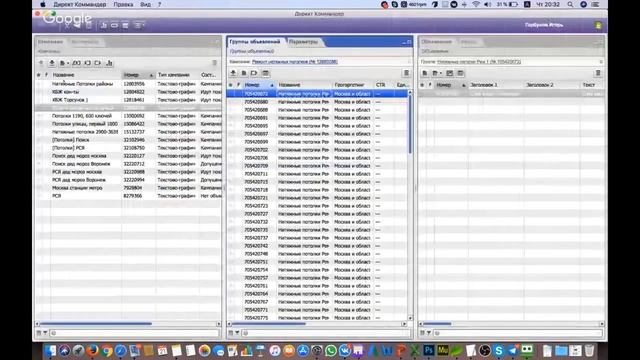Open the Вид menu
The width and height of the screenshot is (640, 360).
(145, 4)
